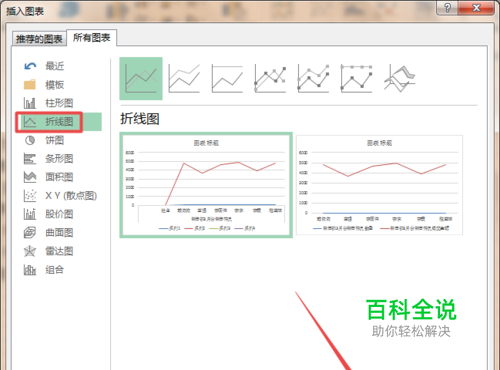This screenshot has height=370, width=500.
Task: Click the pie icon beside 饼图
Action: 30,140
